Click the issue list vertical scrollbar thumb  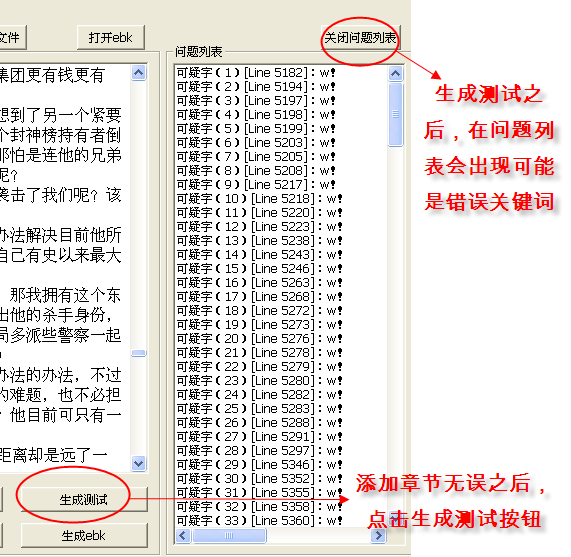point(395,114)
